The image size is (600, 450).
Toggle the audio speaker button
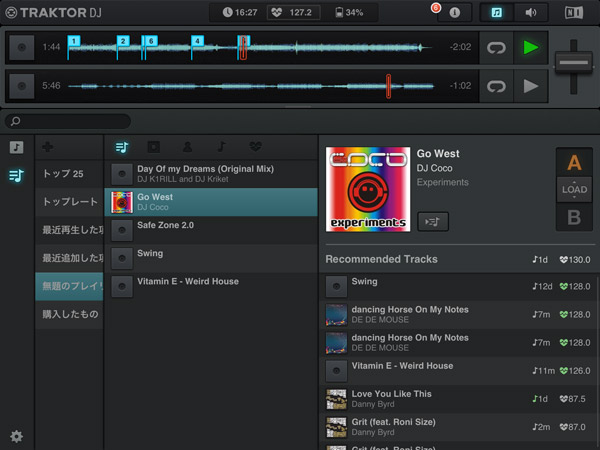(x=531, y=13)
